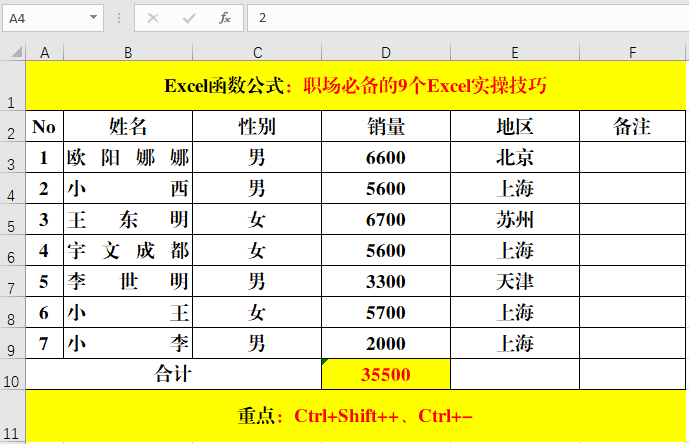This screenshot has height=444, width=689.
Task: Select row 10 header
Action: (x=12, y=374)
